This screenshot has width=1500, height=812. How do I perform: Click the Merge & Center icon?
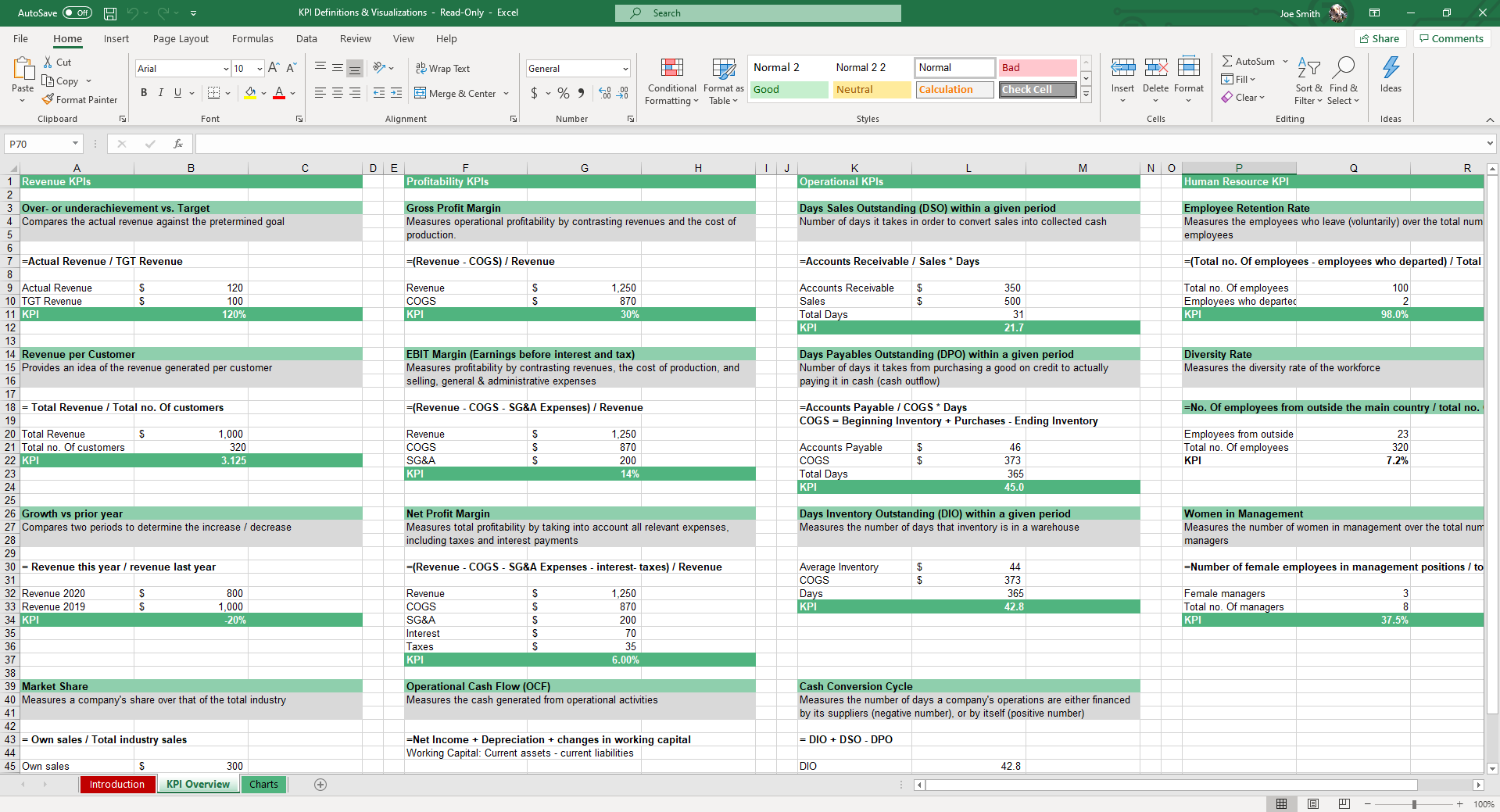click(421, 93)
